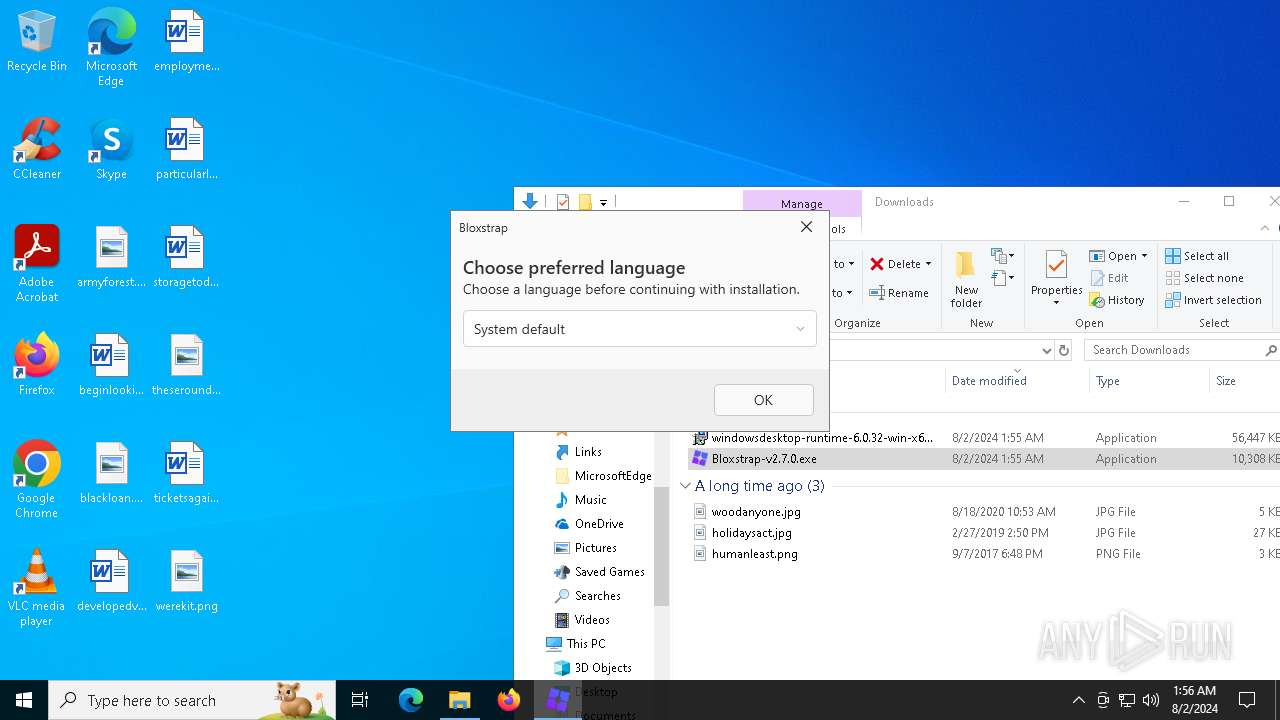Click Invert selection in ribbon

click(x=1214, y=300)
